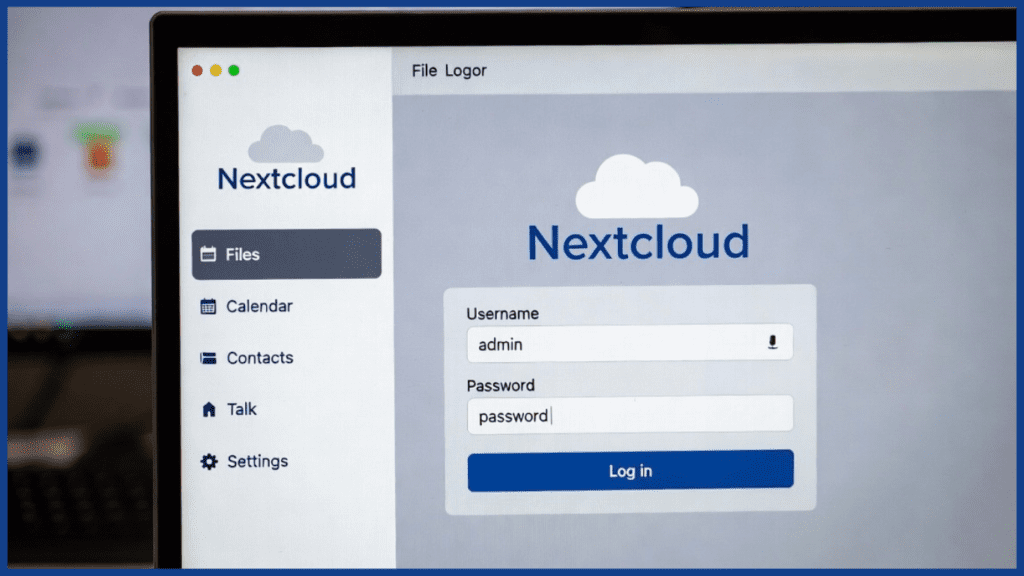Click the Contacts icon in the sidebar
This screenshot has height=576, width=1024.
click(207, 357)
